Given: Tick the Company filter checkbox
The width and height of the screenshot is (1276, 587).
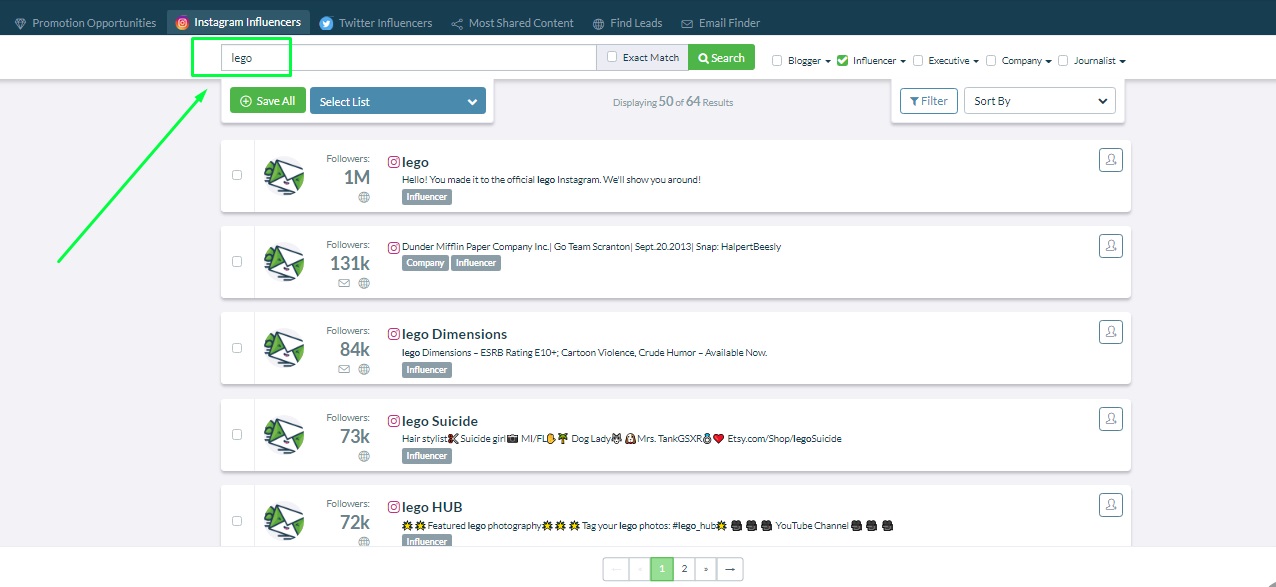Looking at the screenshot, I should point(991,60).
